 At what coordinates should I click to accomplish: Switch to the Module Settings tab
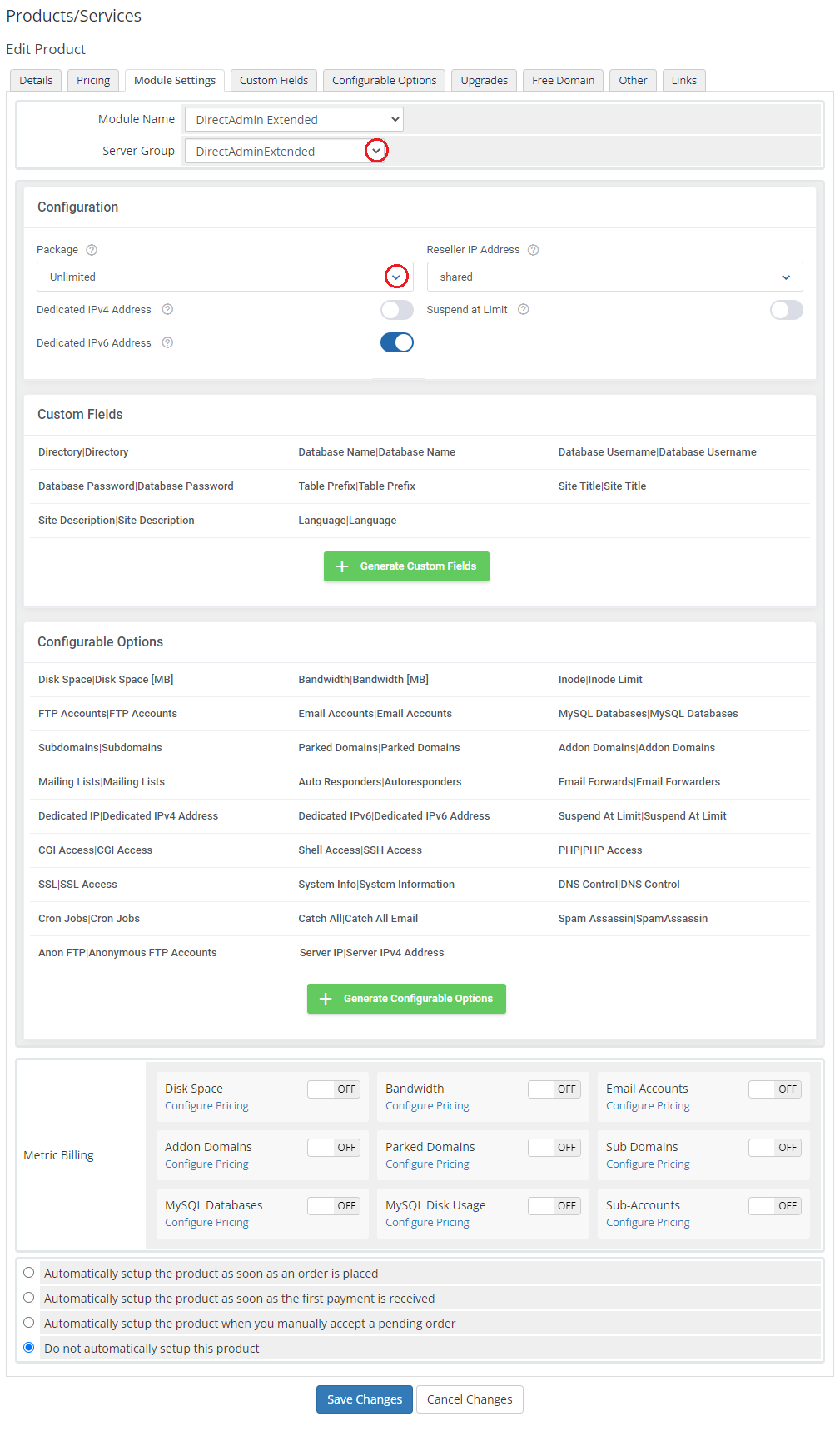175,80
